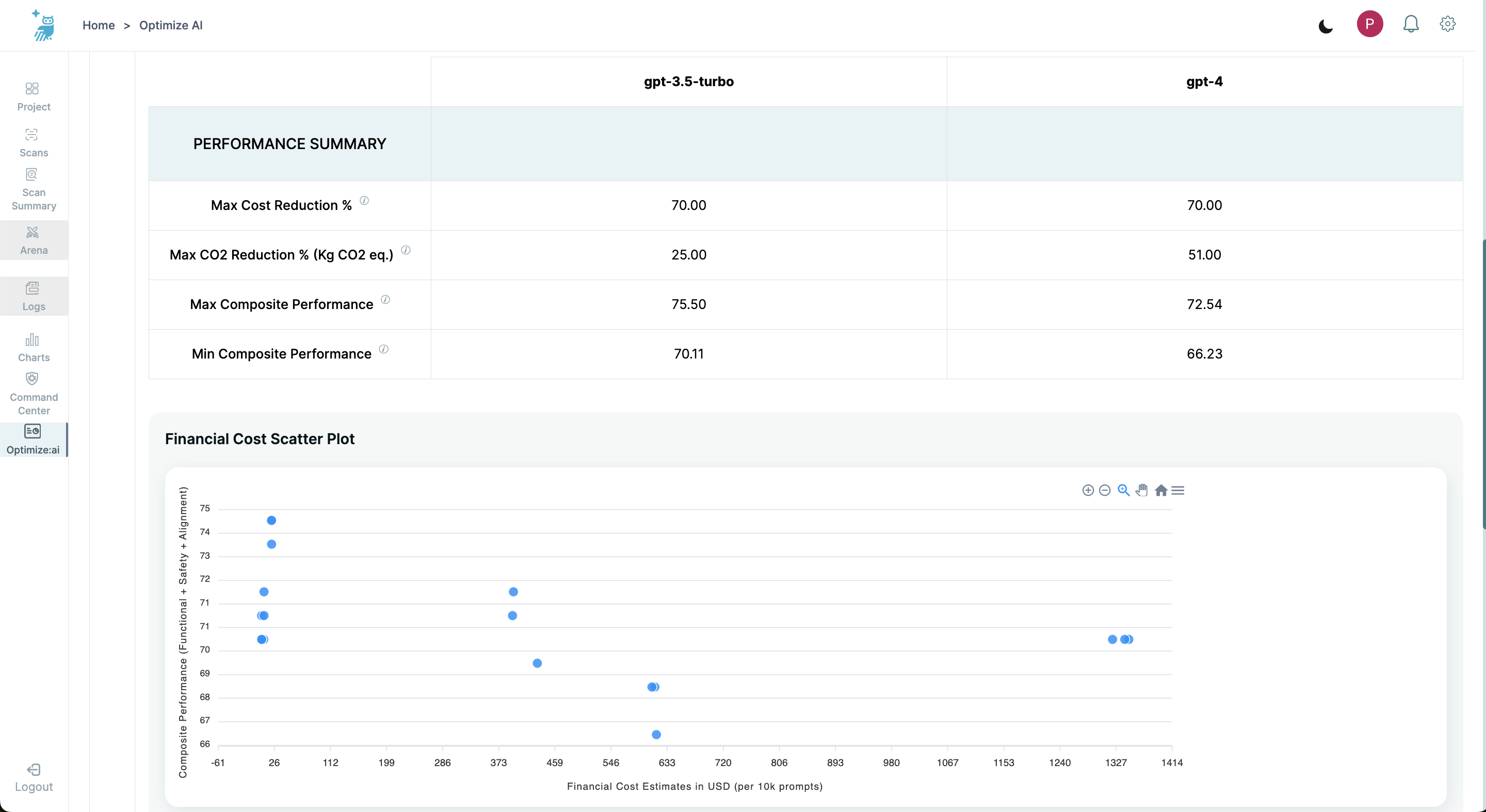This screenshot has height=812, width=1486.
Task: Zoom in on scatter plot
Action: coord(1087,490)
